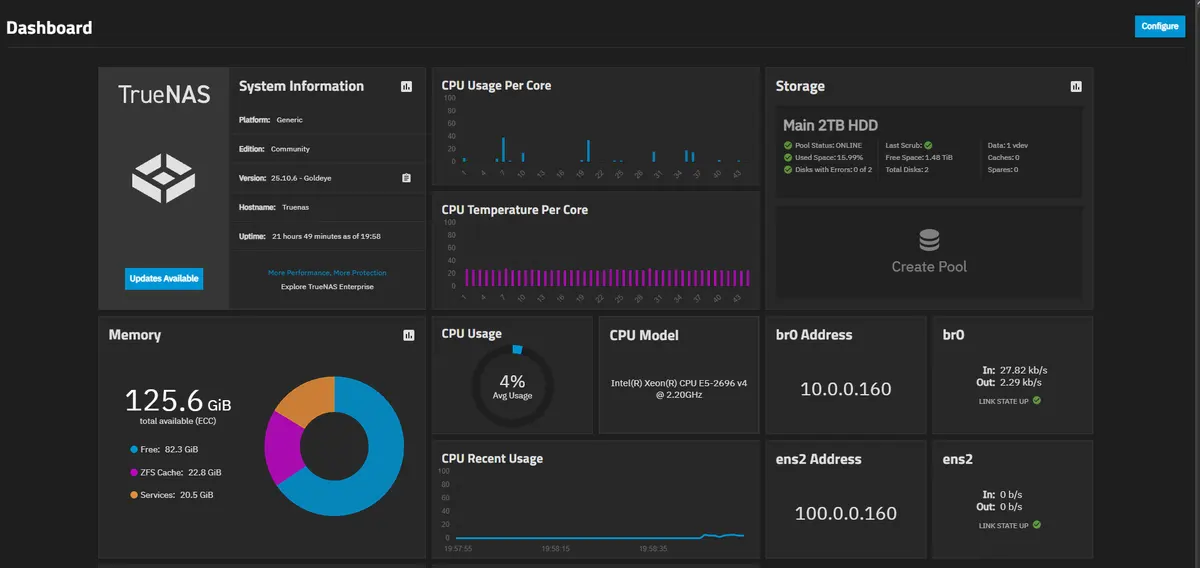Open the More Performance, More Protection link

point(327,273)
